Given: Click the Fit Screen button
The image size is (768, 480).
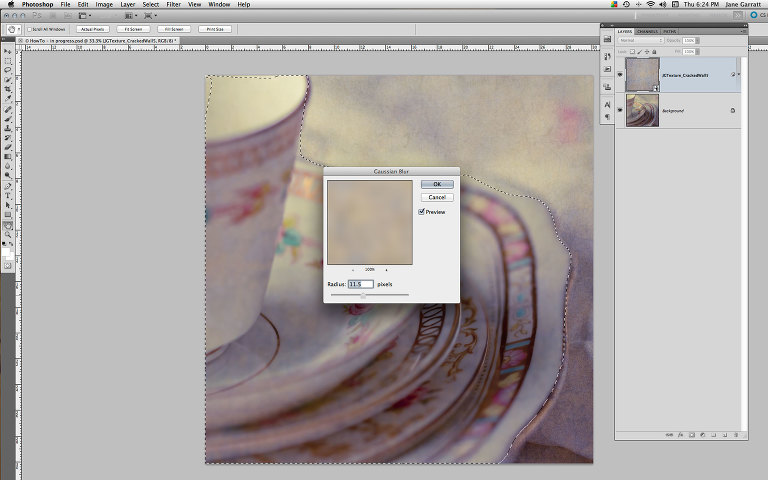Looking at the screenshot, I should [x=133, y=29].
